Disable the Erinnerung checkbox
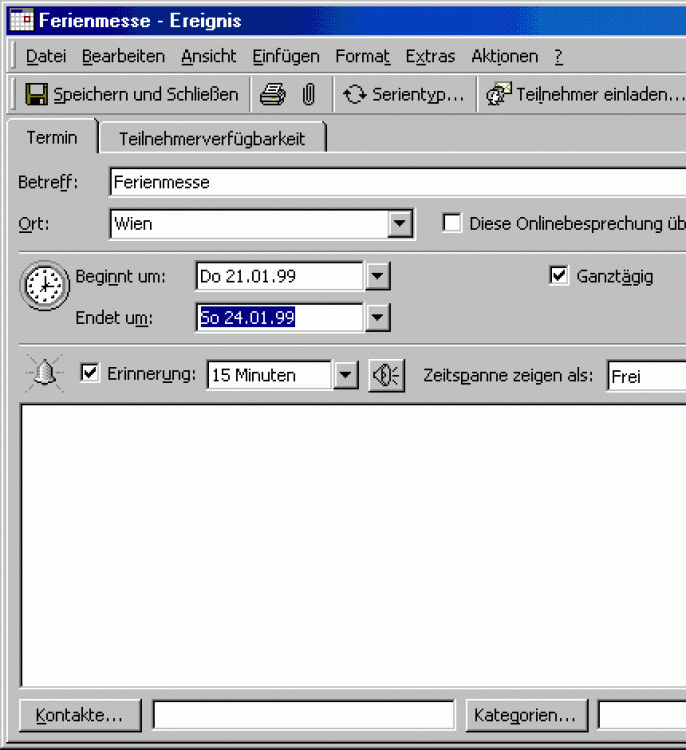Viewport: 686px width, 750px height. [90, 374]
